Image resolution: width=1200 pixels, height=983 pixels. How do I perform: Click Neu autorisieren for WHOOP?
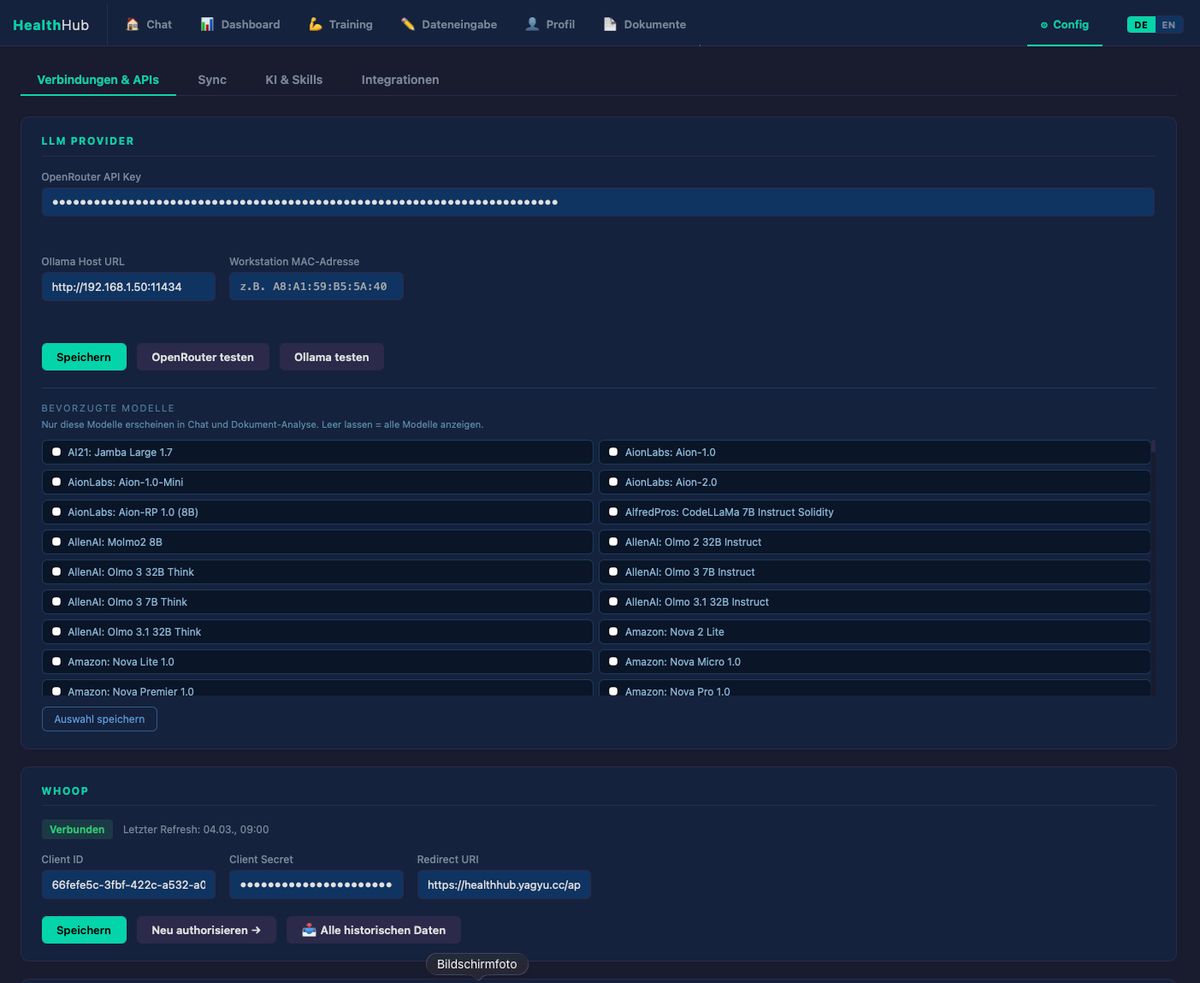point(206,930)
